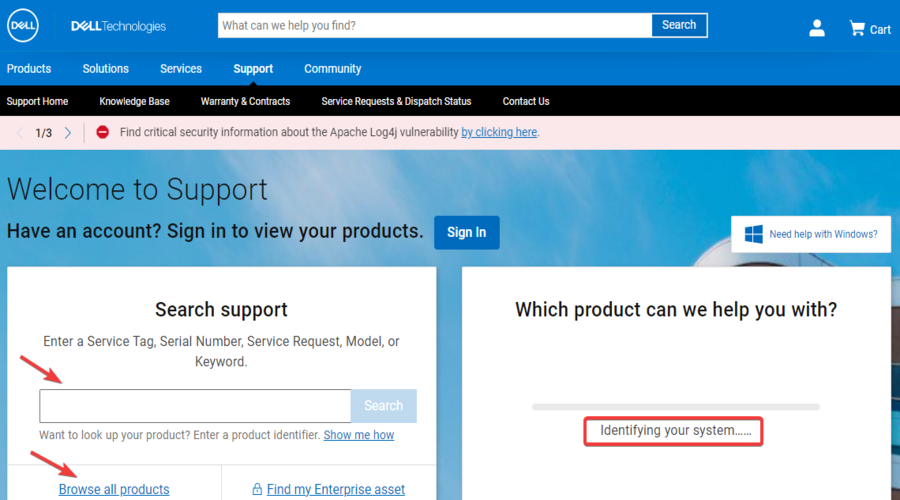Screen dimensions: 900x500
Task: Click 'Identifying your system' status text
Action: (676, 431)
